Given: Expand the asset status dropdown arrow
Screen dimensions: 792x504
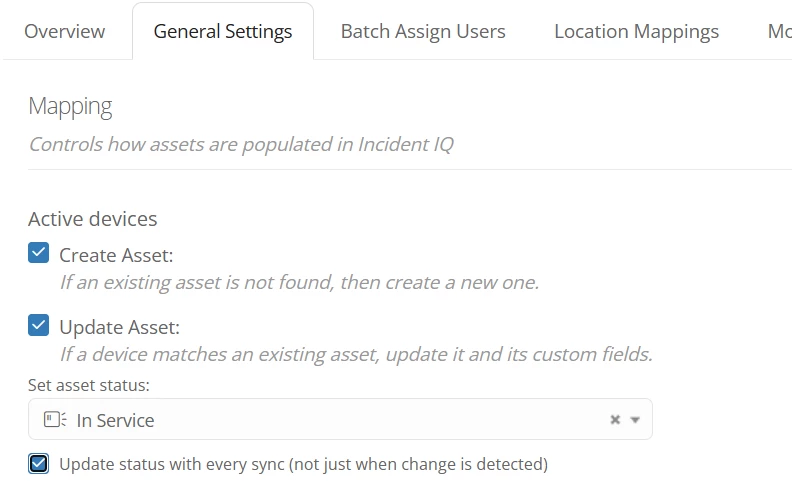Looking at the screenshot, I should (635, 420).
